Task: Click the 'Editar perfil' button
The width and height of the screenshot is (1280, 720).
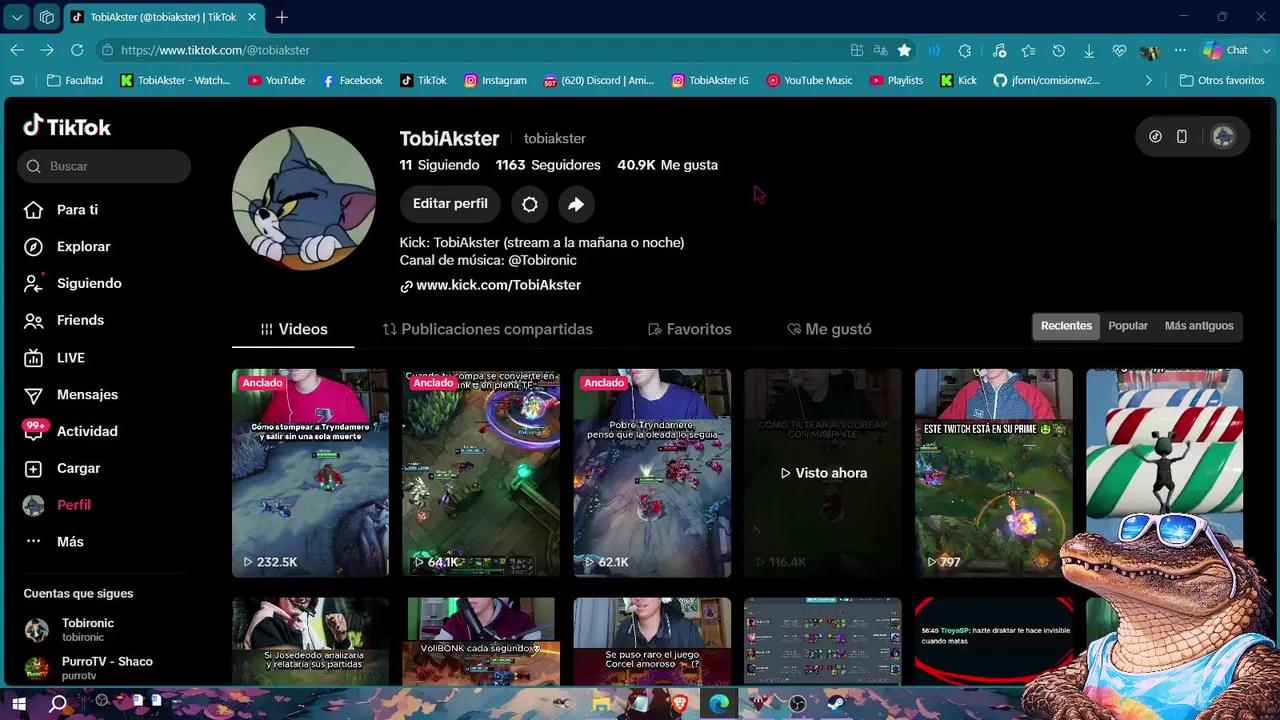Action: 450,204
